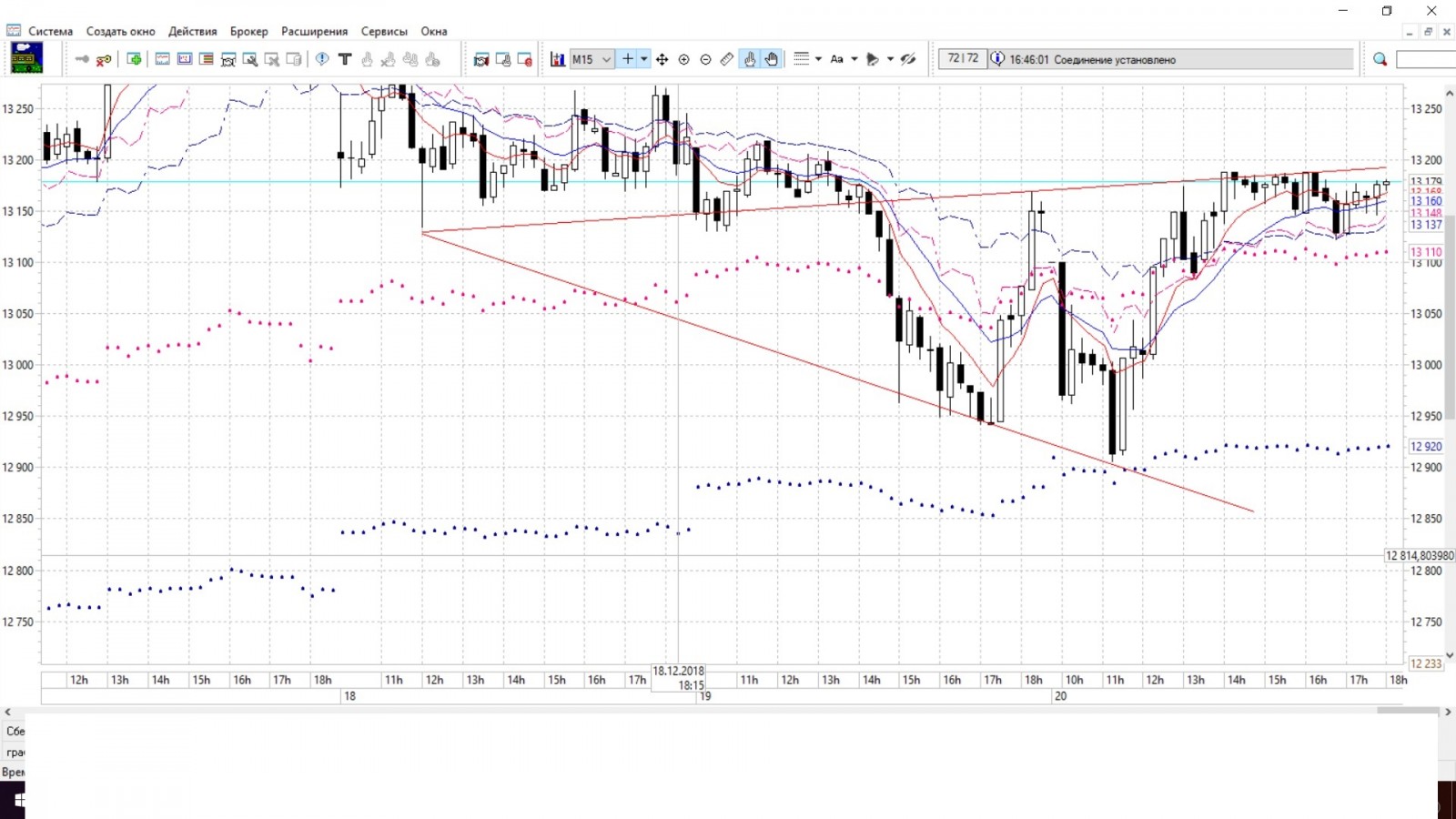Click the red-cross key disconnect icon
1456x819 pixels.
[x=104, y=59]
